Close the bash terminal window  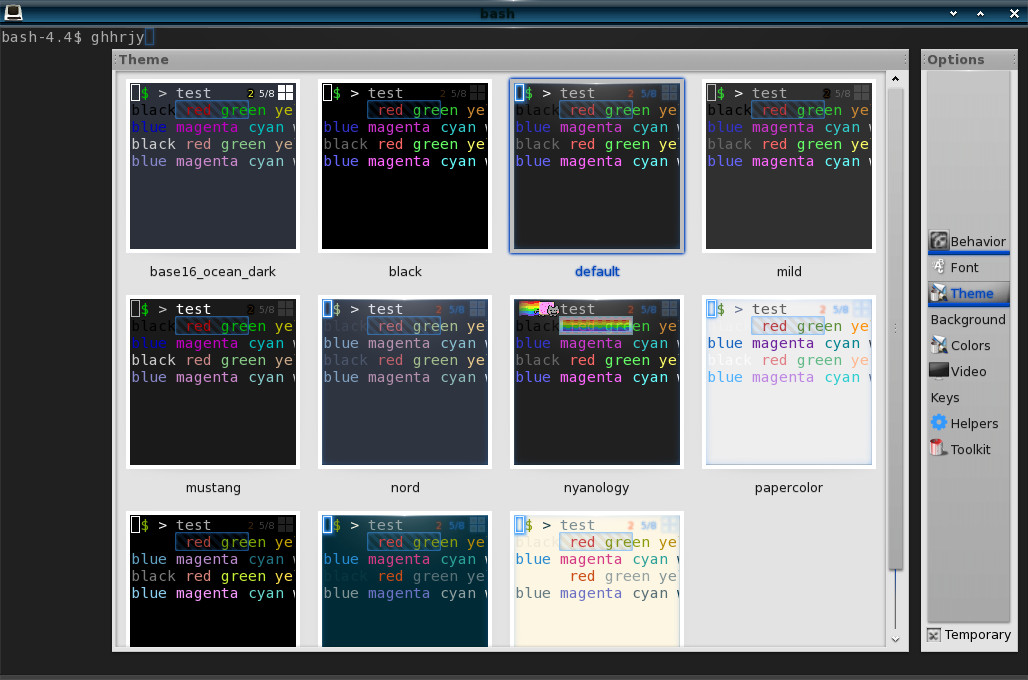(x=1014, y=13)
